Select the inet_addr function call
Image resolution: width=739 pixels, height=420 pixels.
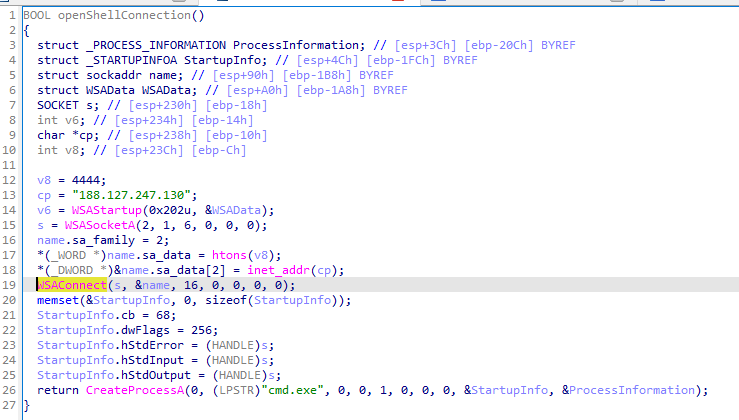pos(278,270)
